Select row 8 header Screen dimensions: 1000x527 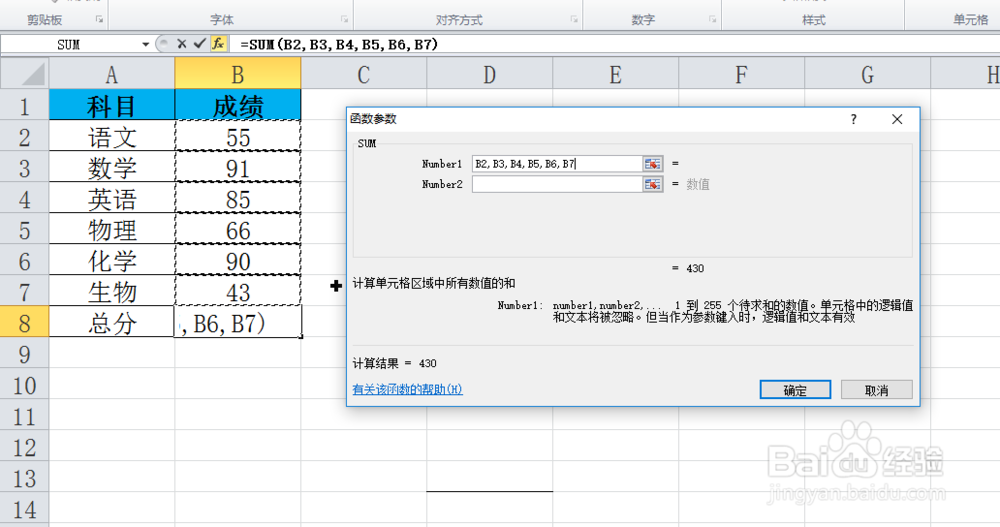pyautogui.click(x=24, y=323)
